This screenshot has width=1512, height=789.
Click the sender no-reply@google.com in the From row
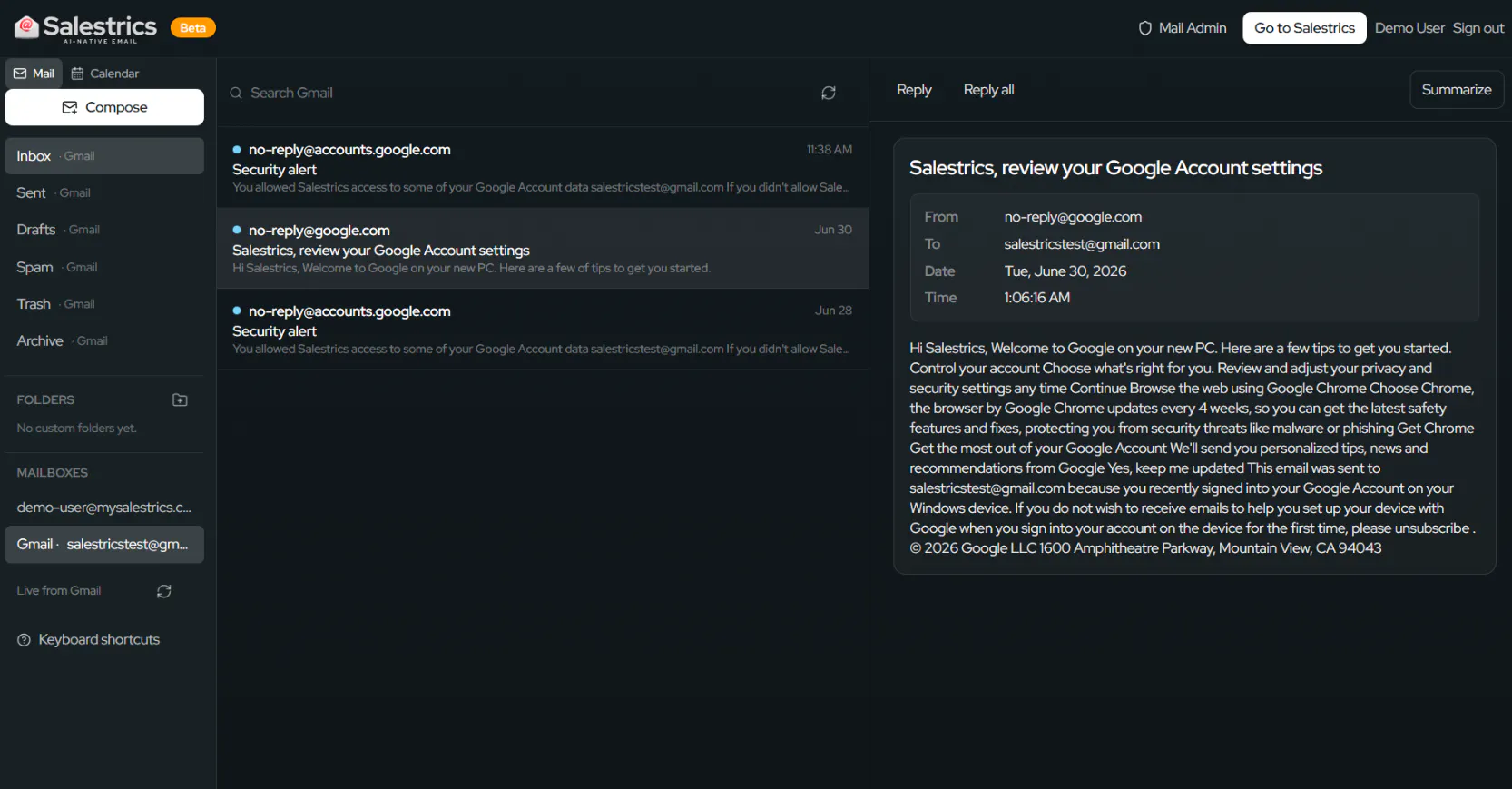1073,217
